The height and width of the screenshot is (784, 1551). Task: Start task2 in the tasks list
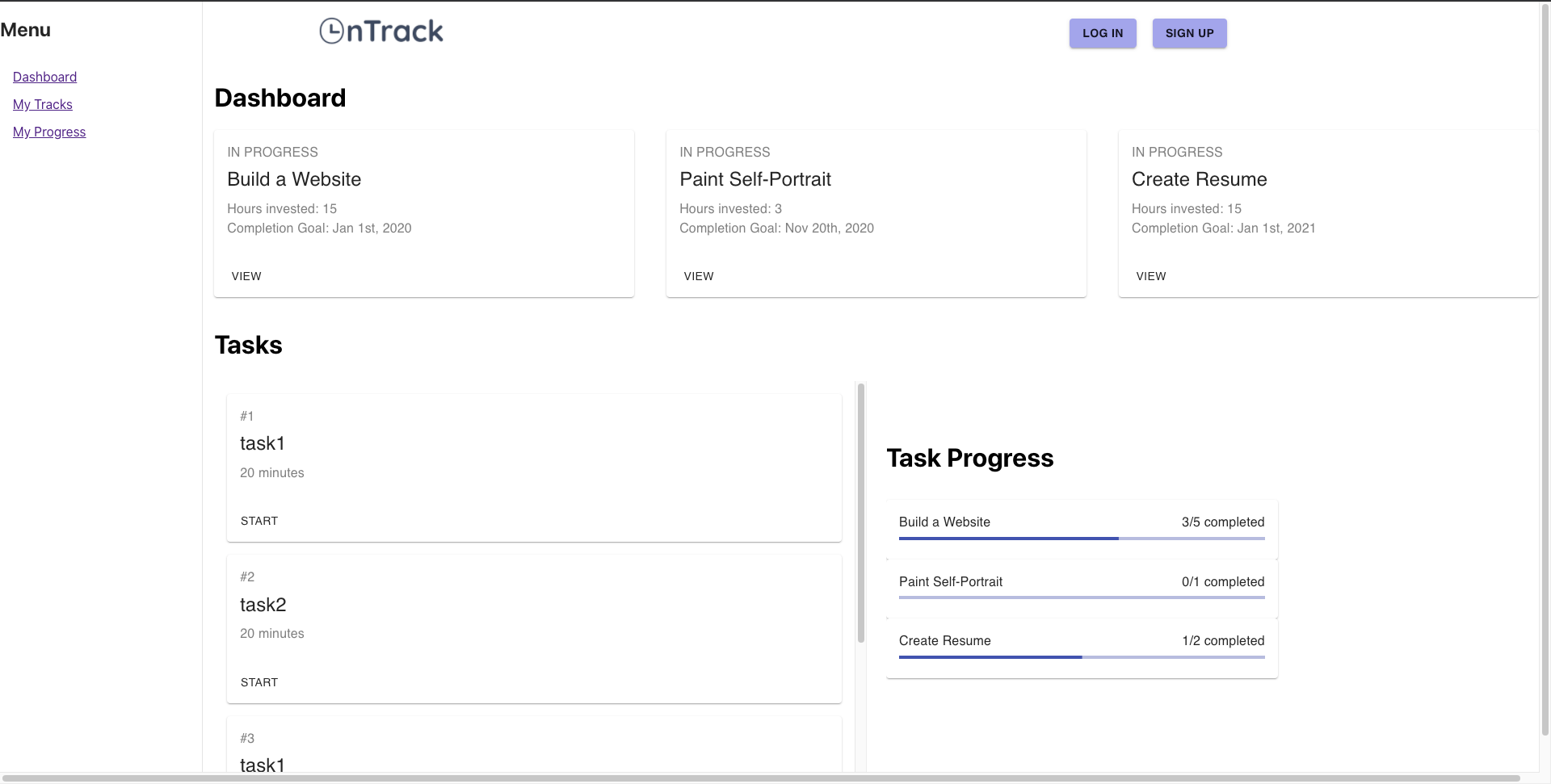259,682
